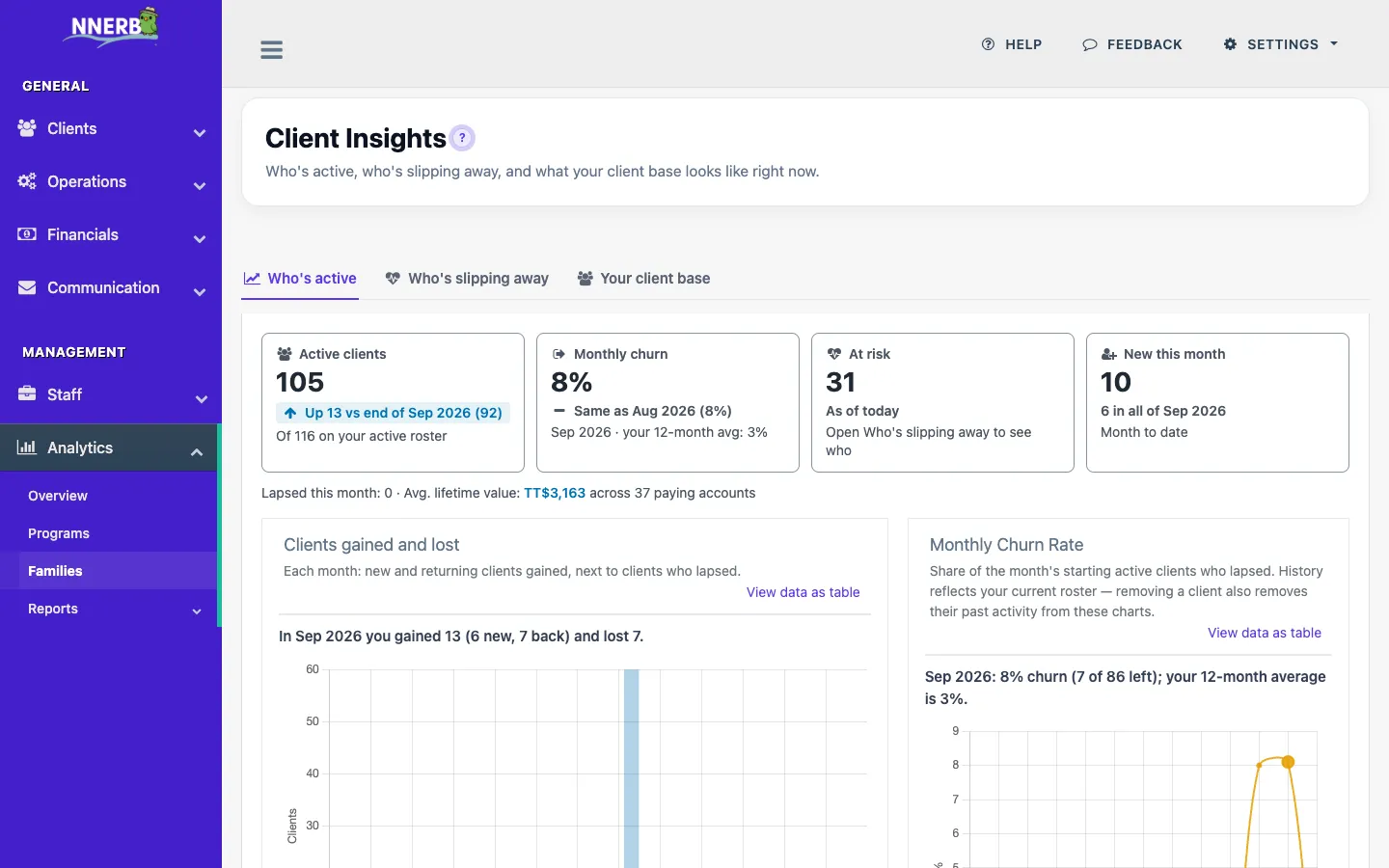Click the Help question-mark icon
This screenshot has width=1389, height=868.
(988, 44)
